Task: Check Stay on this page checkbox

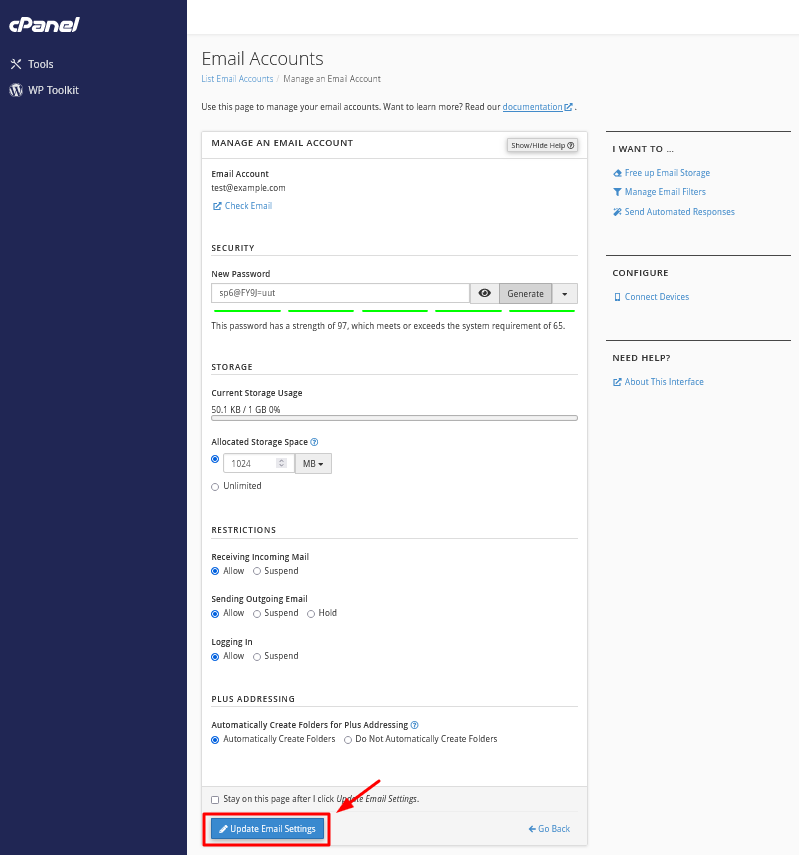Action: (x=215, y=799)
